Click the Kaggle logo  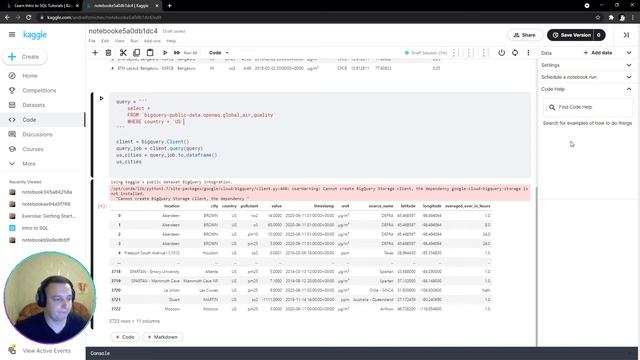pyautogui.click(x=35, y=35)
